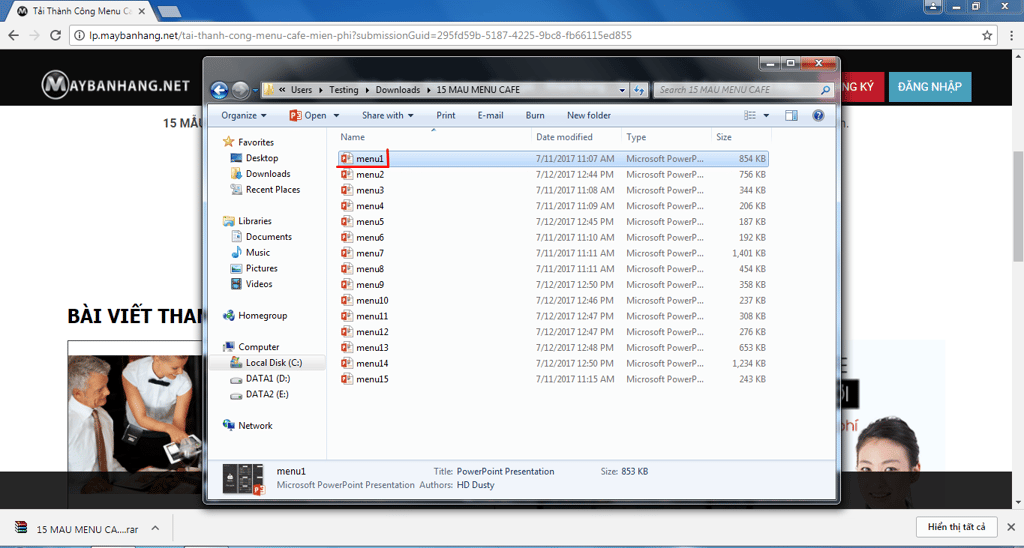The height and width of the screenshot is (548, 1024).
Task: Click the refresh icon beside the address bar
Action: (639, 90)
